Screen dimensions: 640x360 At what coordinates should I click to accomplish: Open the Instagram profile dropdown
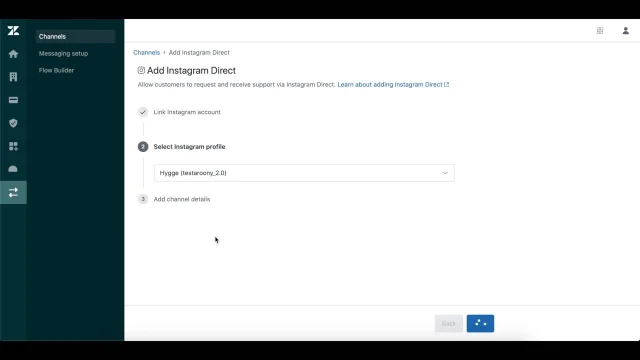pos(304,173)
